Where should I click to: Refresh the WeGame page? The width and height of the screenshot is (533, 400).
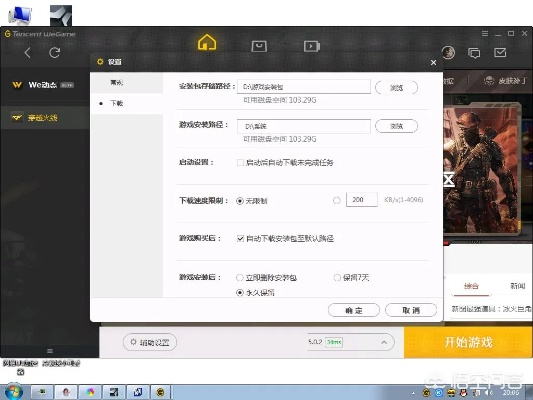point(54,53)
